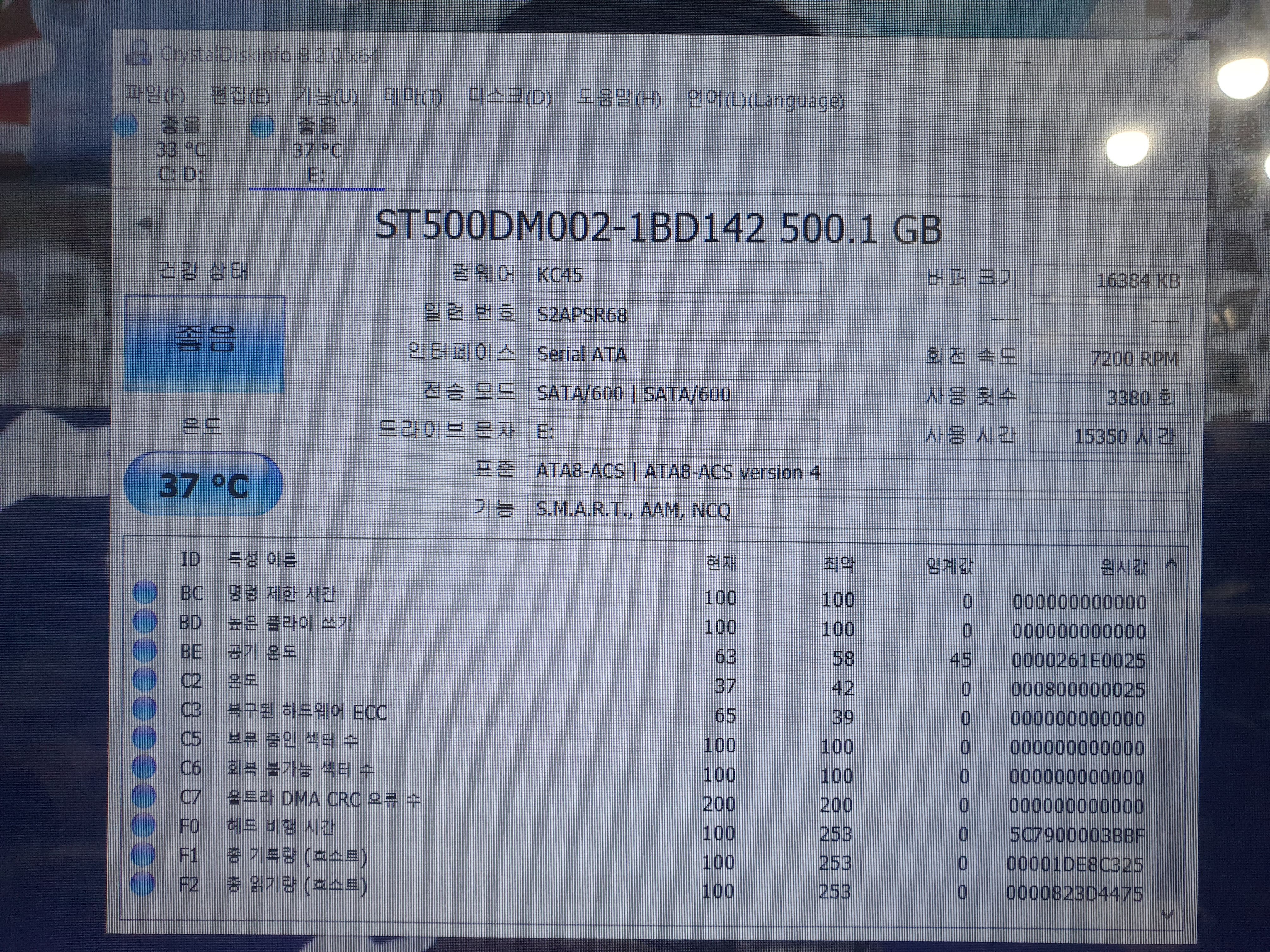1270x952 pixels.
Task: Open the 기능(U) menu
Action: 326,96
